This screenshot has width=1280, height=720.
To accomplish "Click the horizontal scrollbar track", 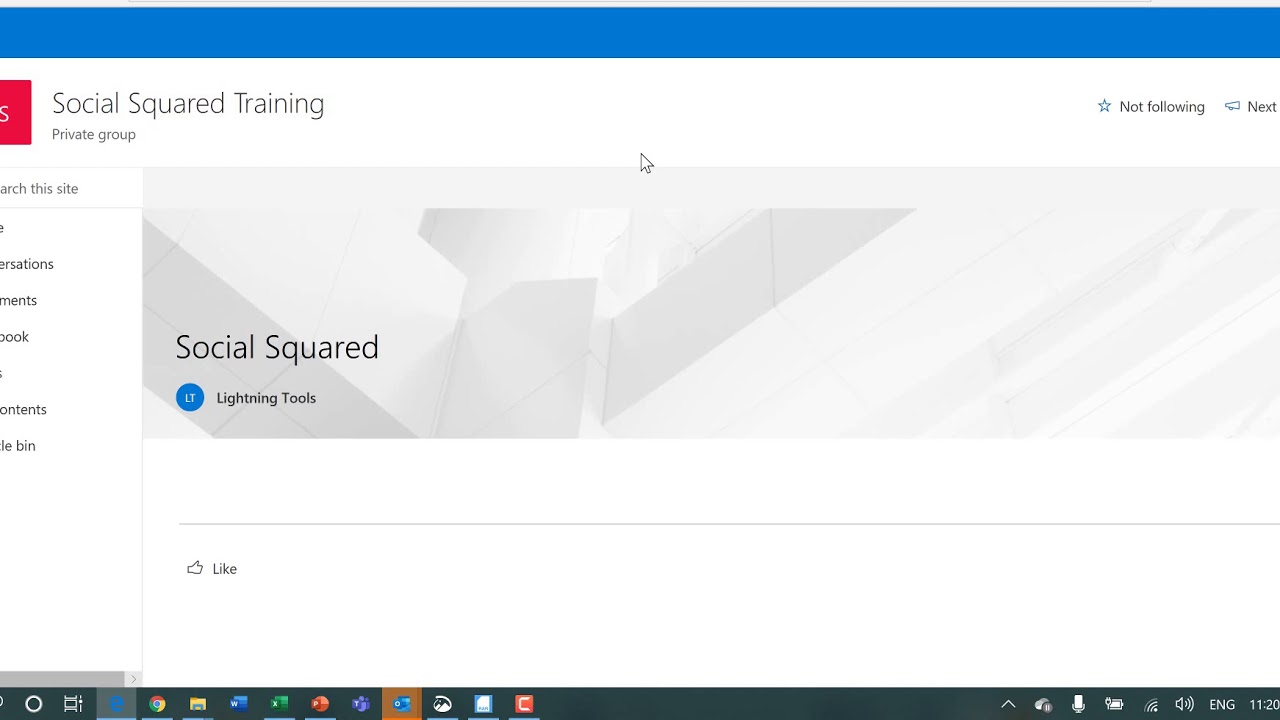I will click(x=62, y=679).
